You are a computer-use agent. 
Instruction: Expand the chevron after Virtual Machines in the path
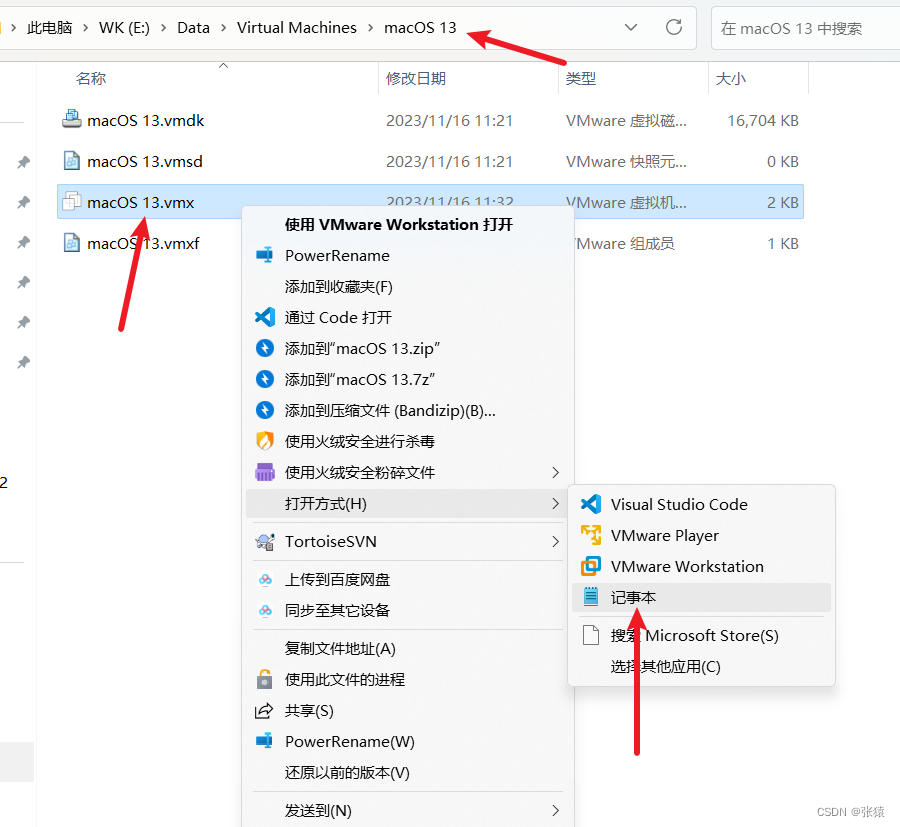click(x=370, y=28)
